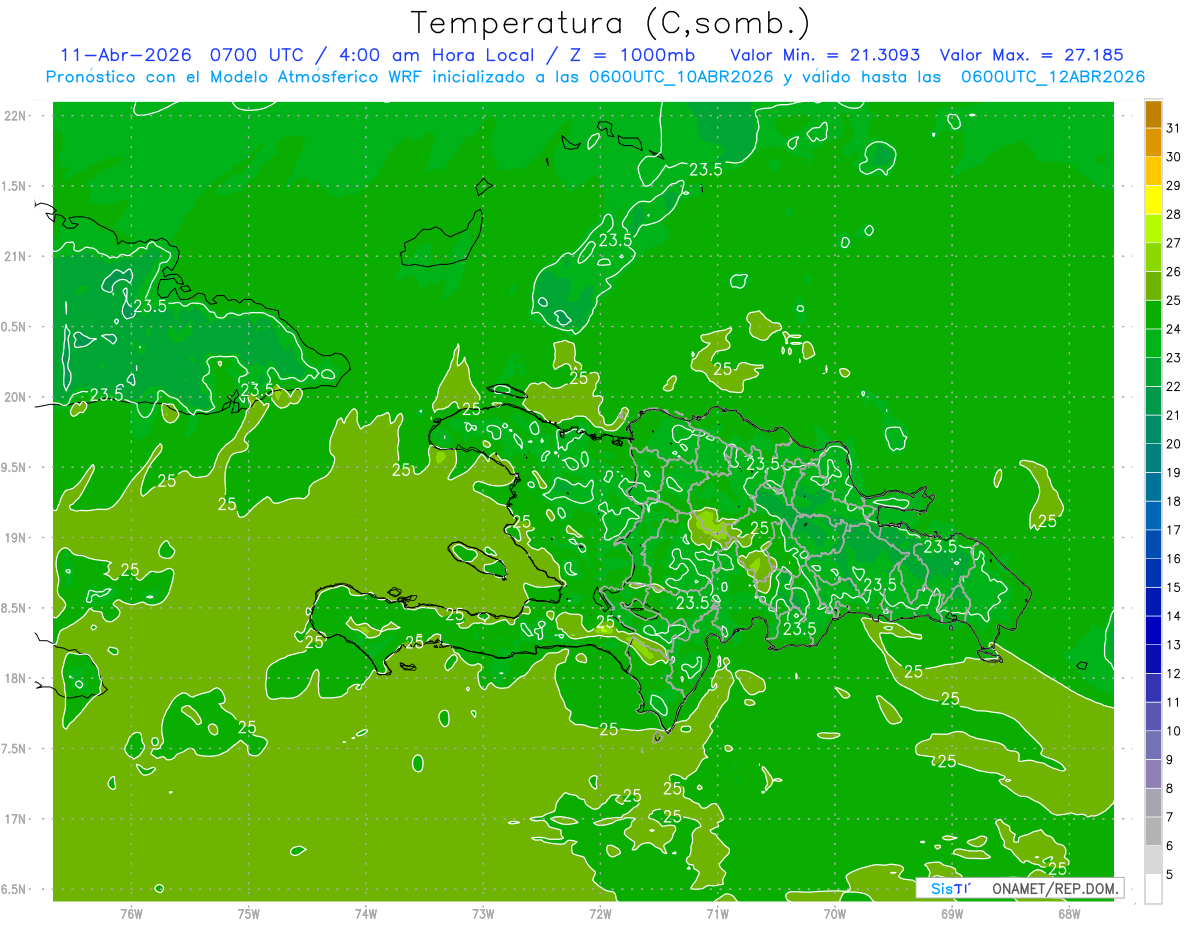Click the 68W longitude axis label
The width and height of the screenshot is (1200, 927).
(1068, 913)
